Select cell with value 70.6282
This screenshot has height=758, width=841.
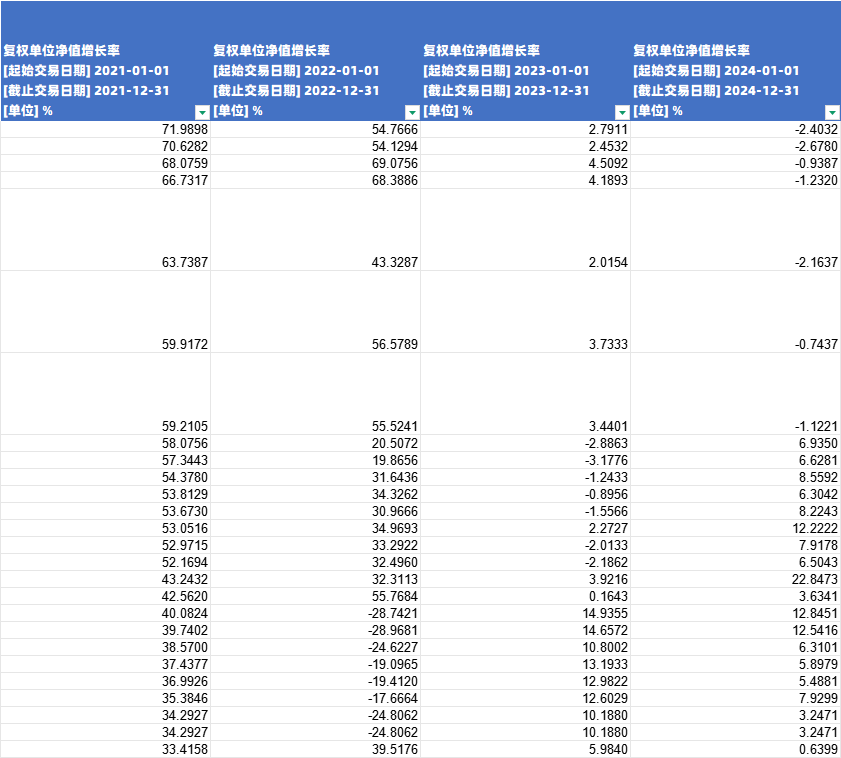point(106,146)
